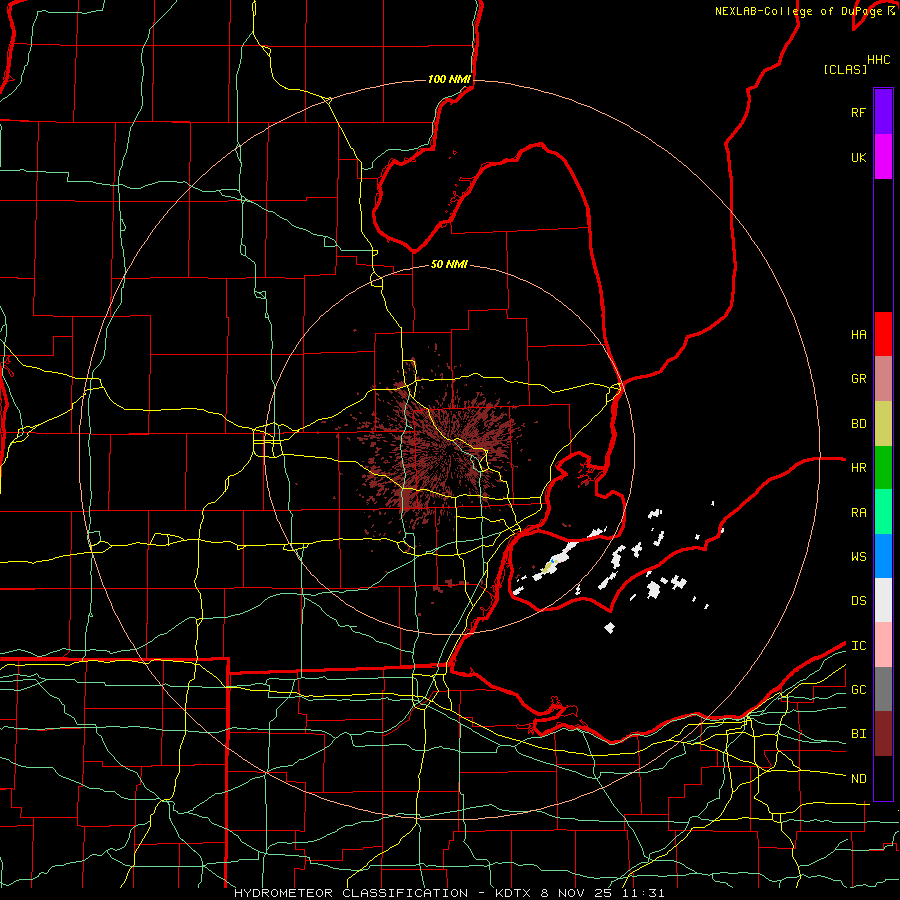Image resolution: width=900 pixels, height=900 pixels.
Task: Click the RF purple legend swatch
Action: [x=883, y=112]
